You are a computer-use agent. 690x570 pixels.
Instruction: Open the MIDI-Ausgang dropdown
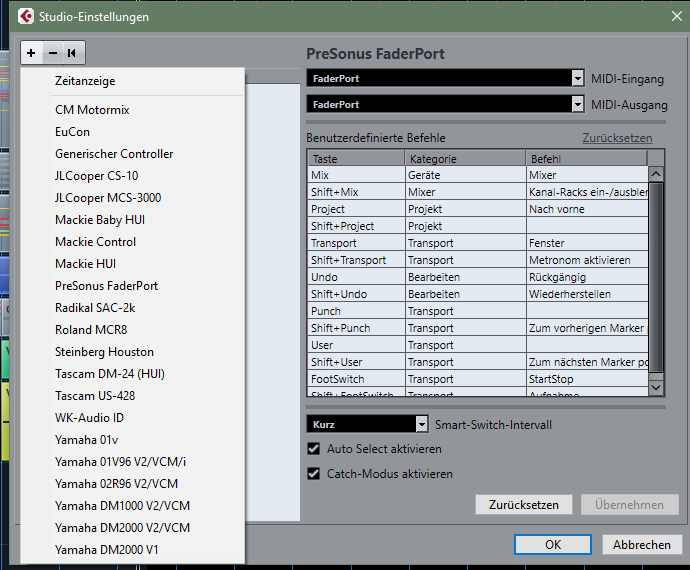coord(577,104)
